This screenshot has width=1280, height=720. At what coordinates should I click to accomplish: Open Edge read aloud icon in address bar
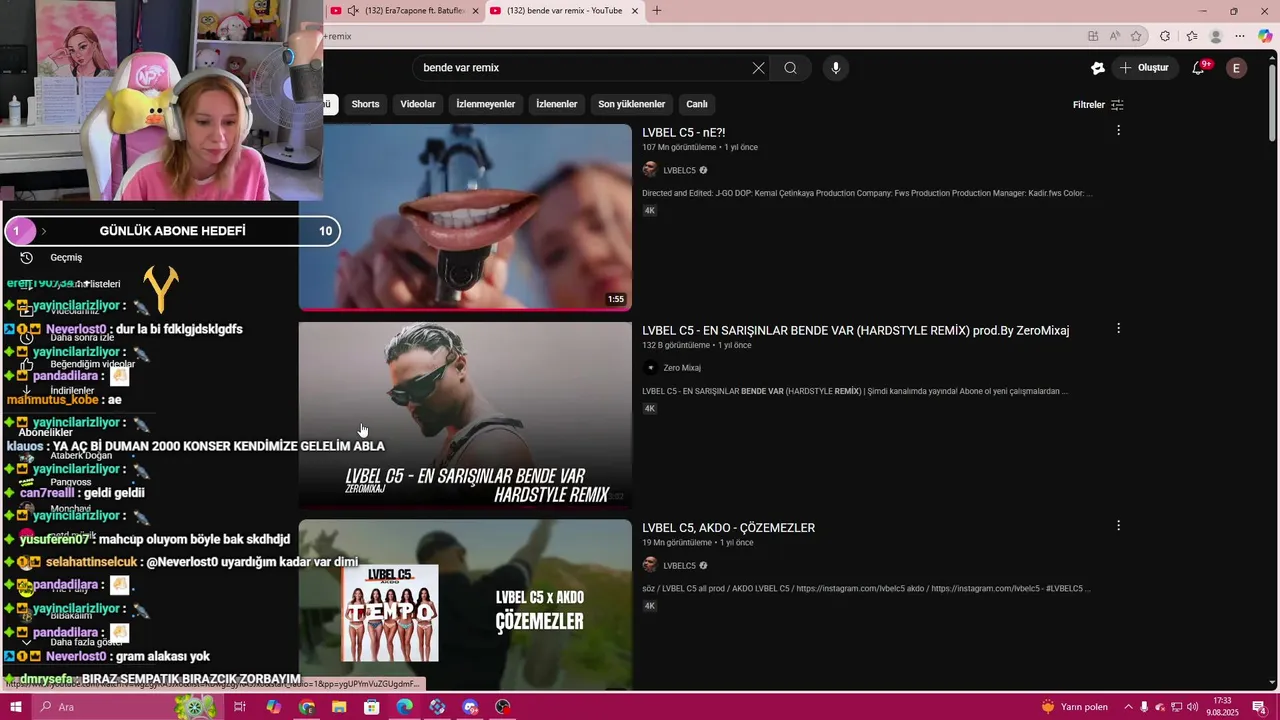(x=1114, y=36)
